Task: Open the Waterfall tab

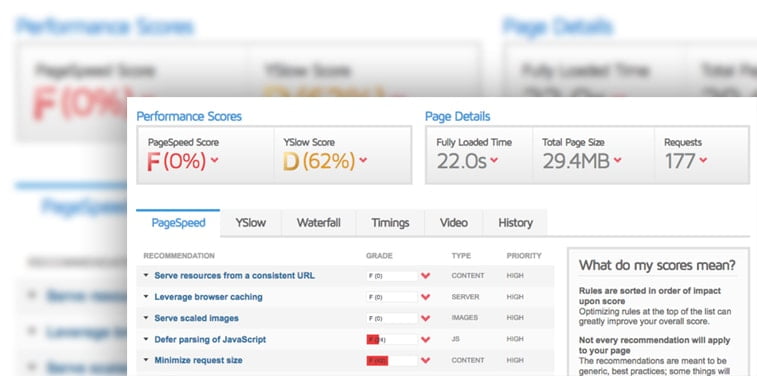Action: (319, 223)
